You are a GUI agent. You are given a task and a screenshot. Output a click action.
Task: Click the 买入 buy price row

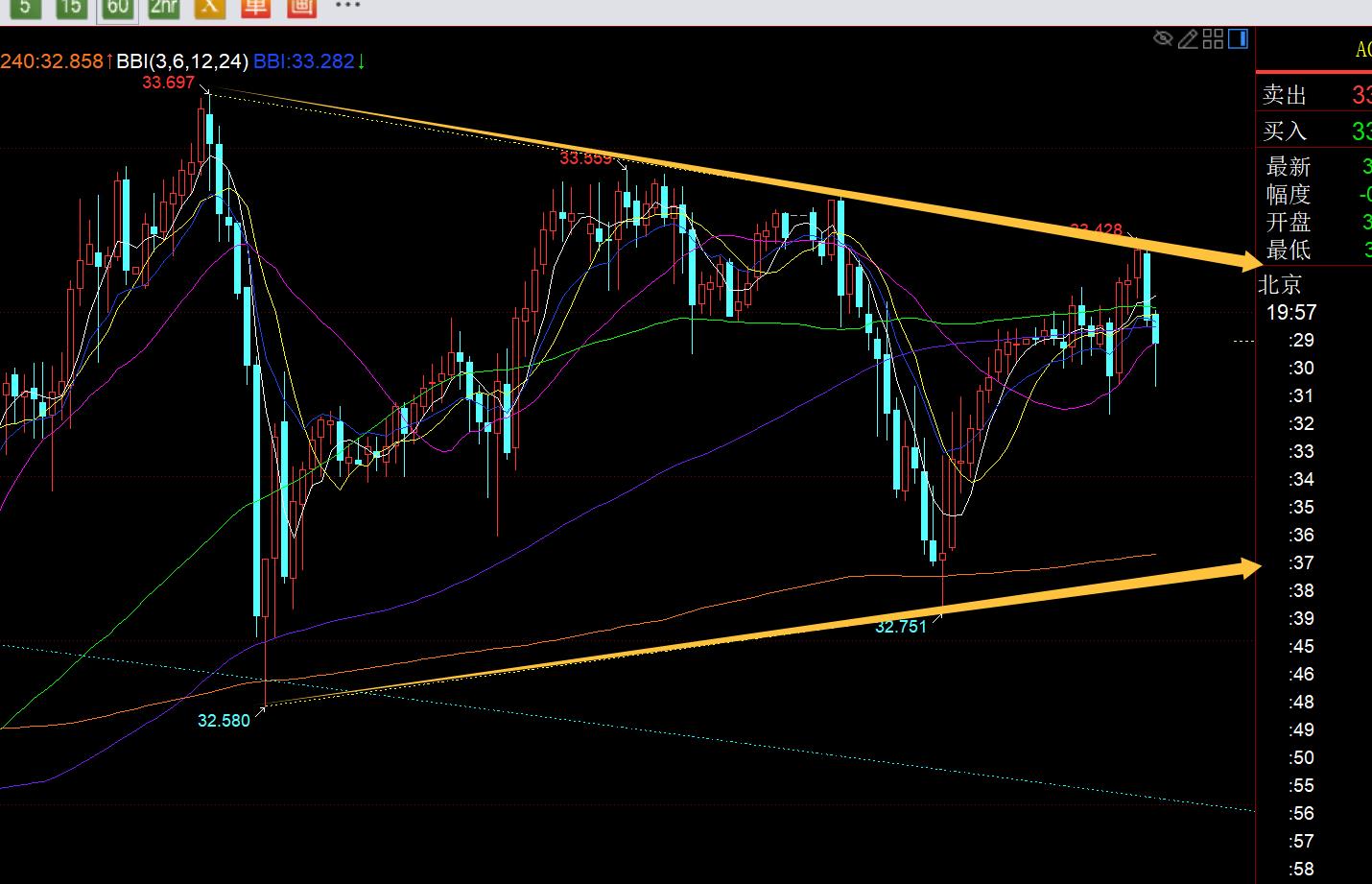point(1313,131)
